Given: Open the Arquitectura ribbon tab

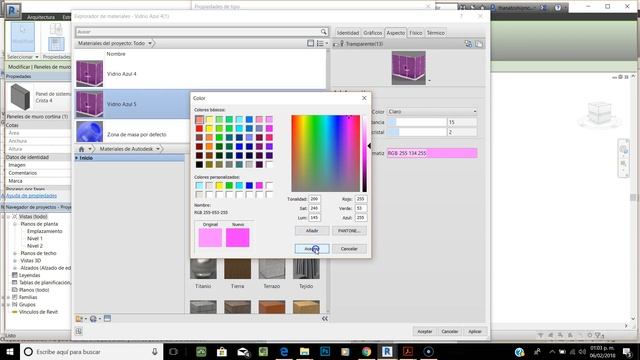Looking at the screenshot, I should pyautogui.click(x=41, y=17).
